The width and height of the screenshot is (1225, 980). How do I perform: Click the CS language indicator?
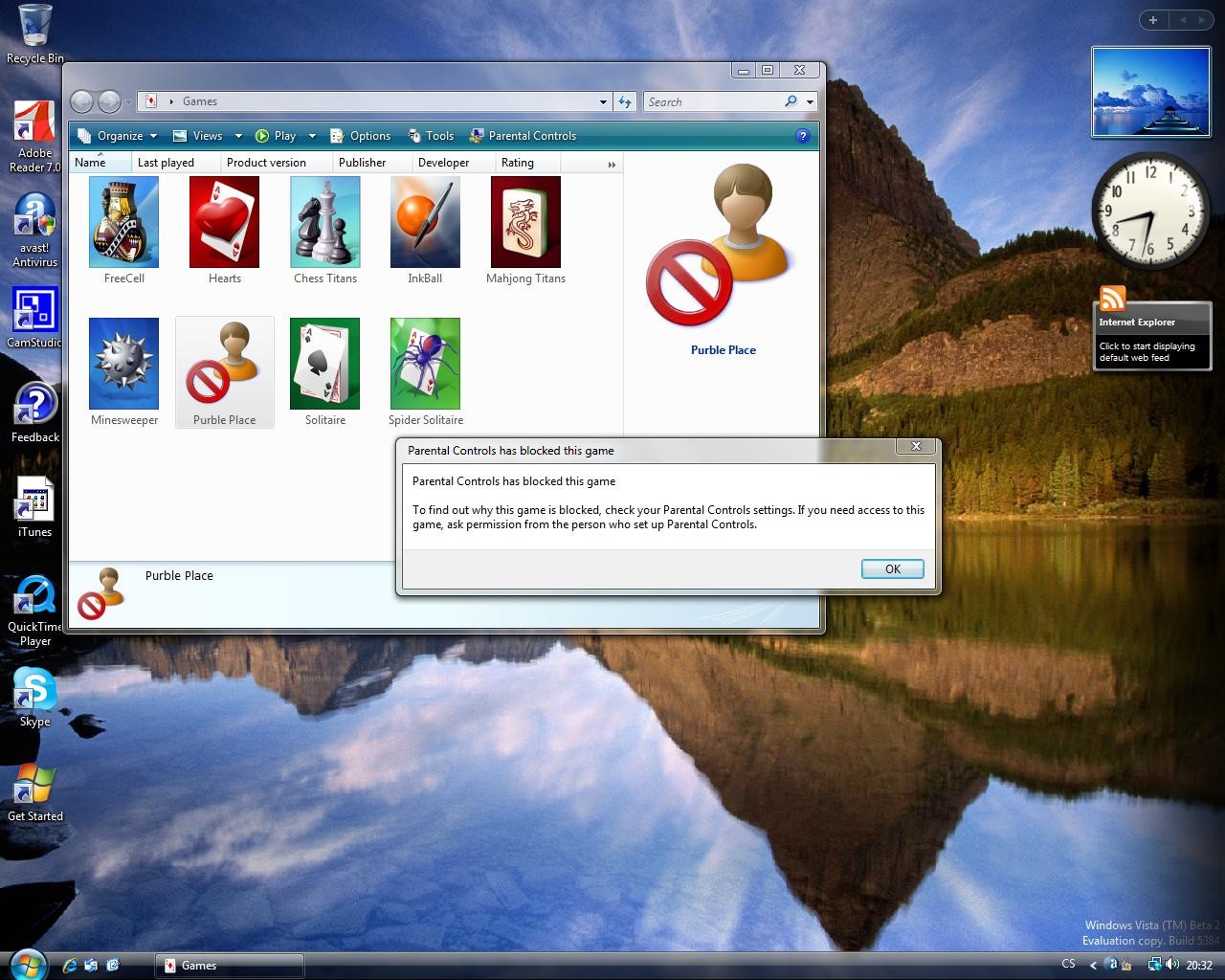click(1068, 965)
